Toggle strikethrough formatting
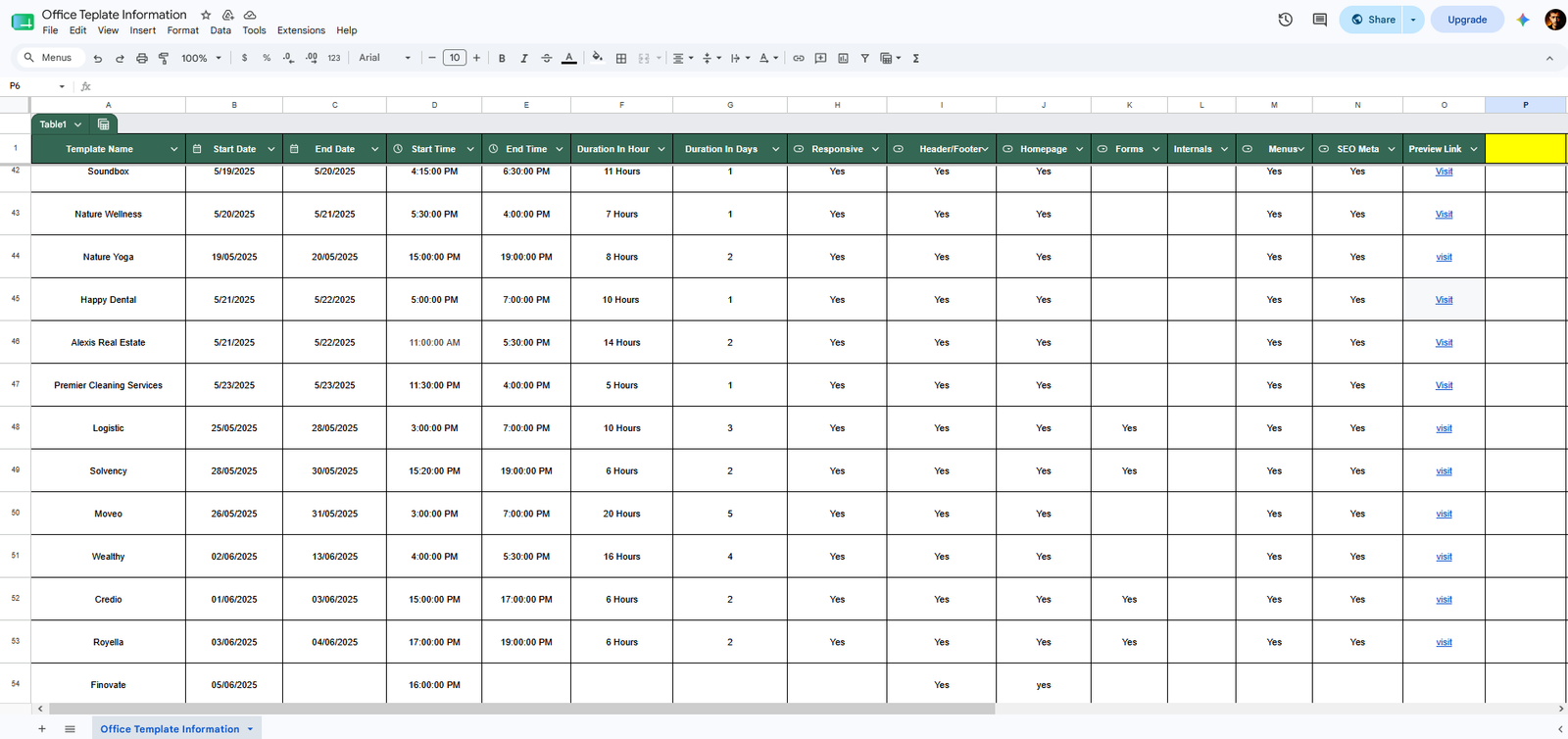Image resolution: width=1568 pixels, height=739 pixels. coord(547,58)
